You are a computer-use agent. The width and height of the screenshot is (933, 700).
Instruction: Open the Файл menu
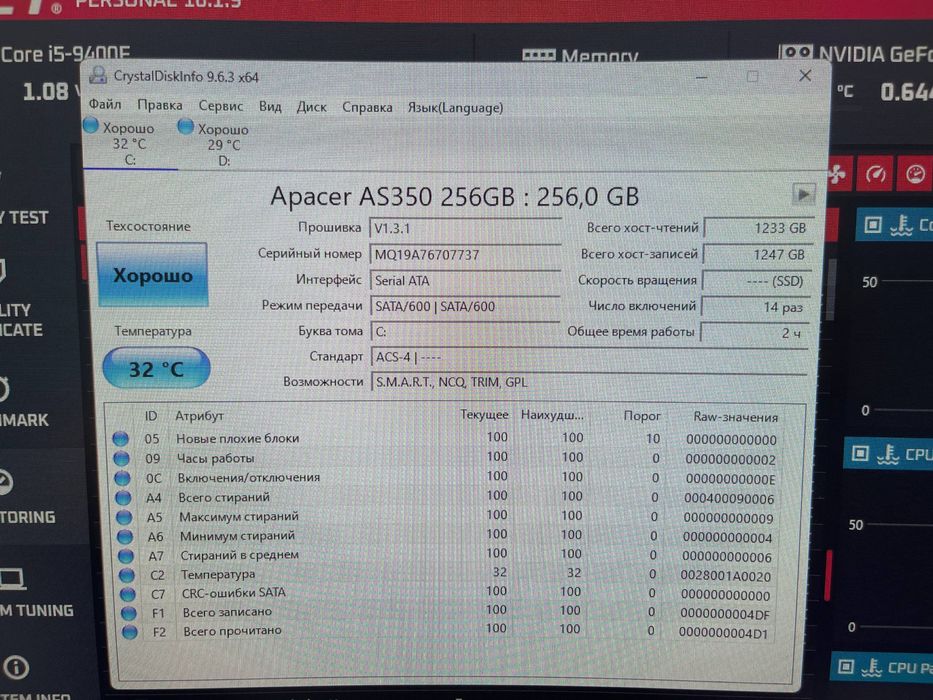[105, 105]
